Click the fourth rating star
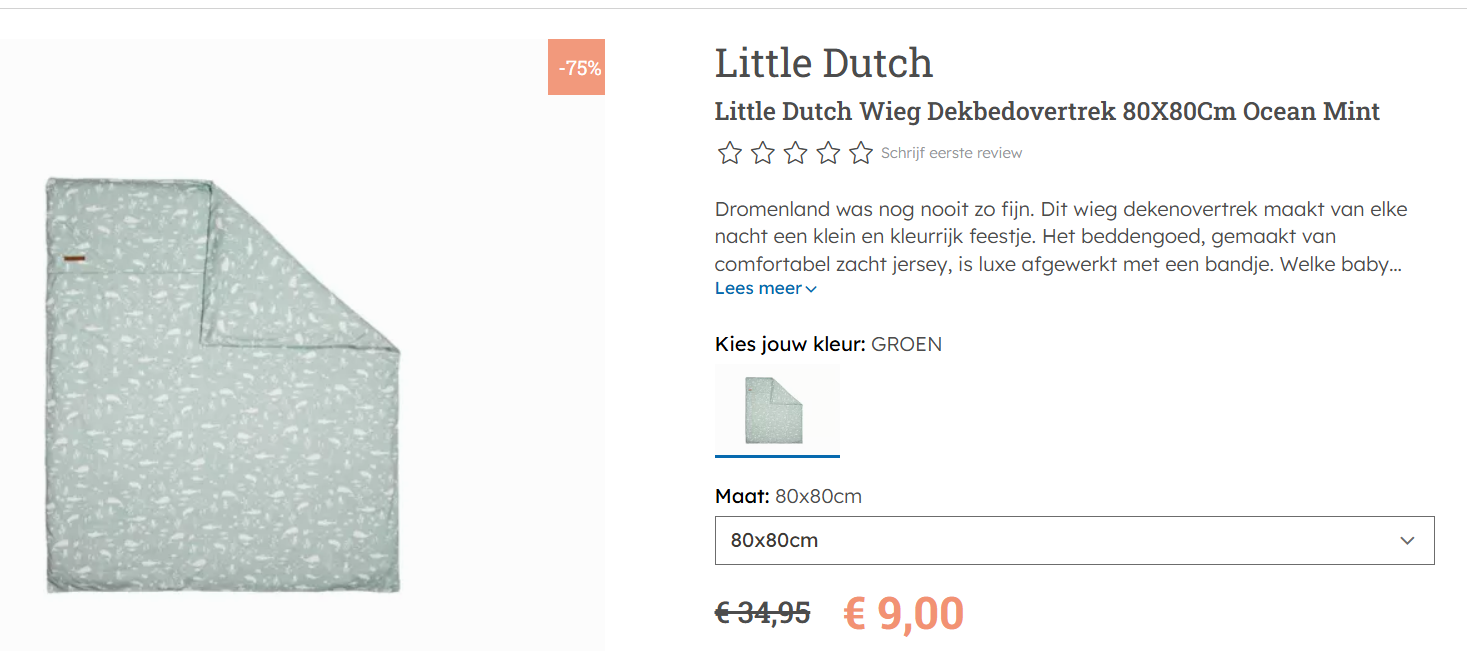 (827, 152)
